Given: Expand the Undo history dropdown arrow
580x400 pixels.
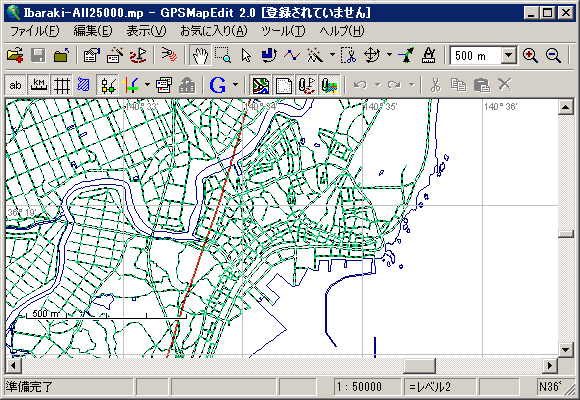Looking at the screenshot, I should 377,85.
